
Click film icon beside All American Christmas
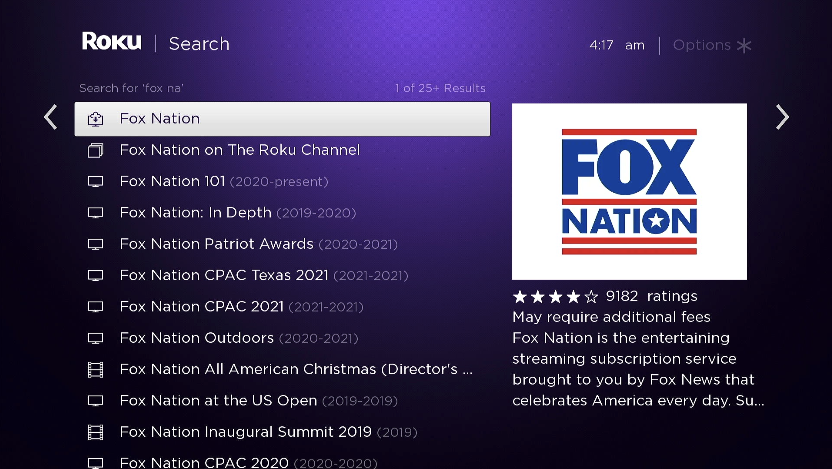(96, 370)
